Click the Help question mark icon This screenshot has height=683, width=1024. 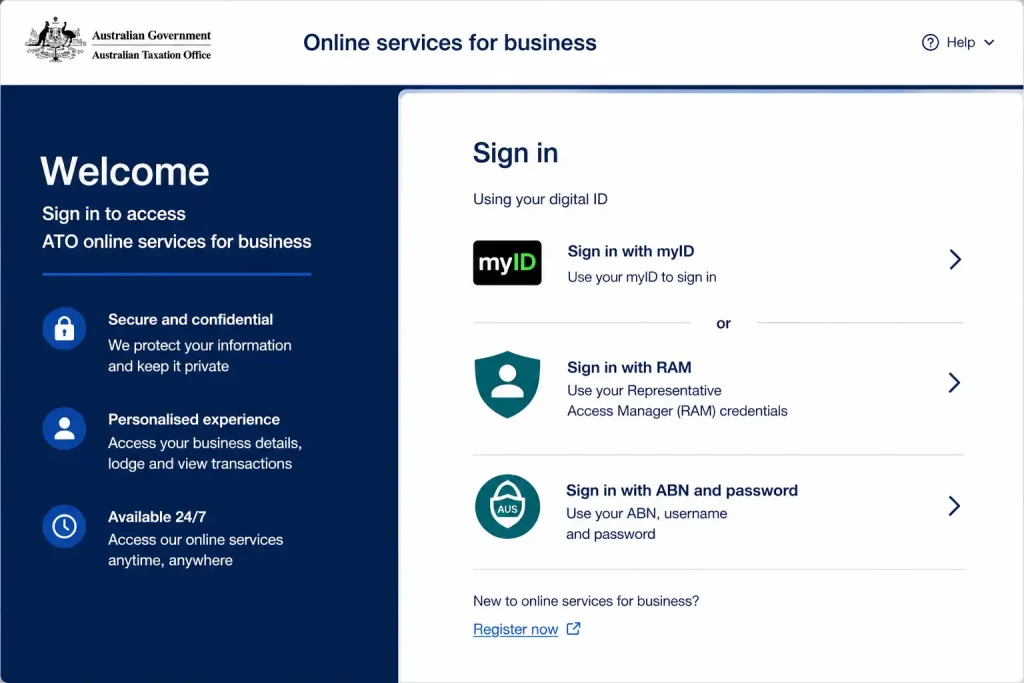click(930, 42)
